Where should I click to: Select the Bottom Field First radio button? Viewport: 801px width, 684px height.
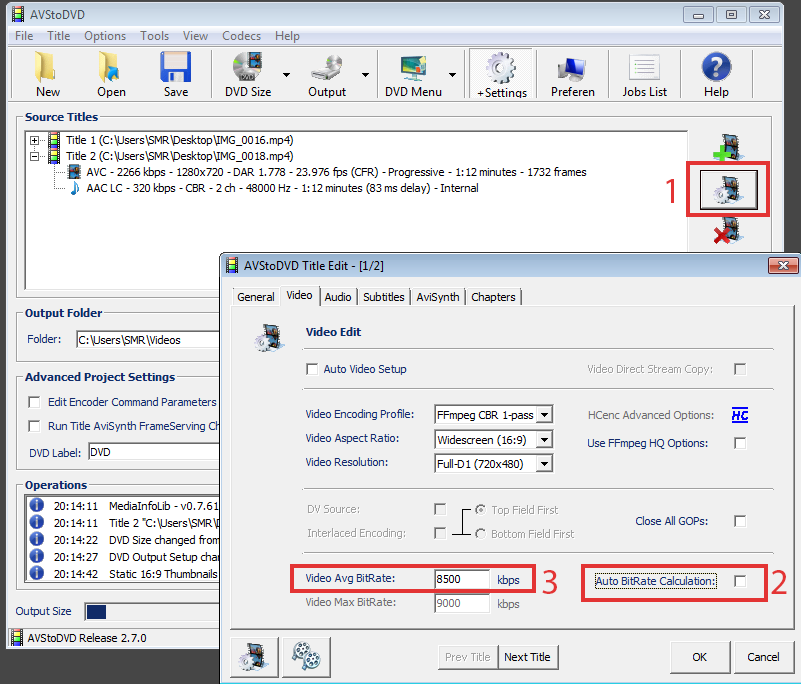[x=481, y=534]
